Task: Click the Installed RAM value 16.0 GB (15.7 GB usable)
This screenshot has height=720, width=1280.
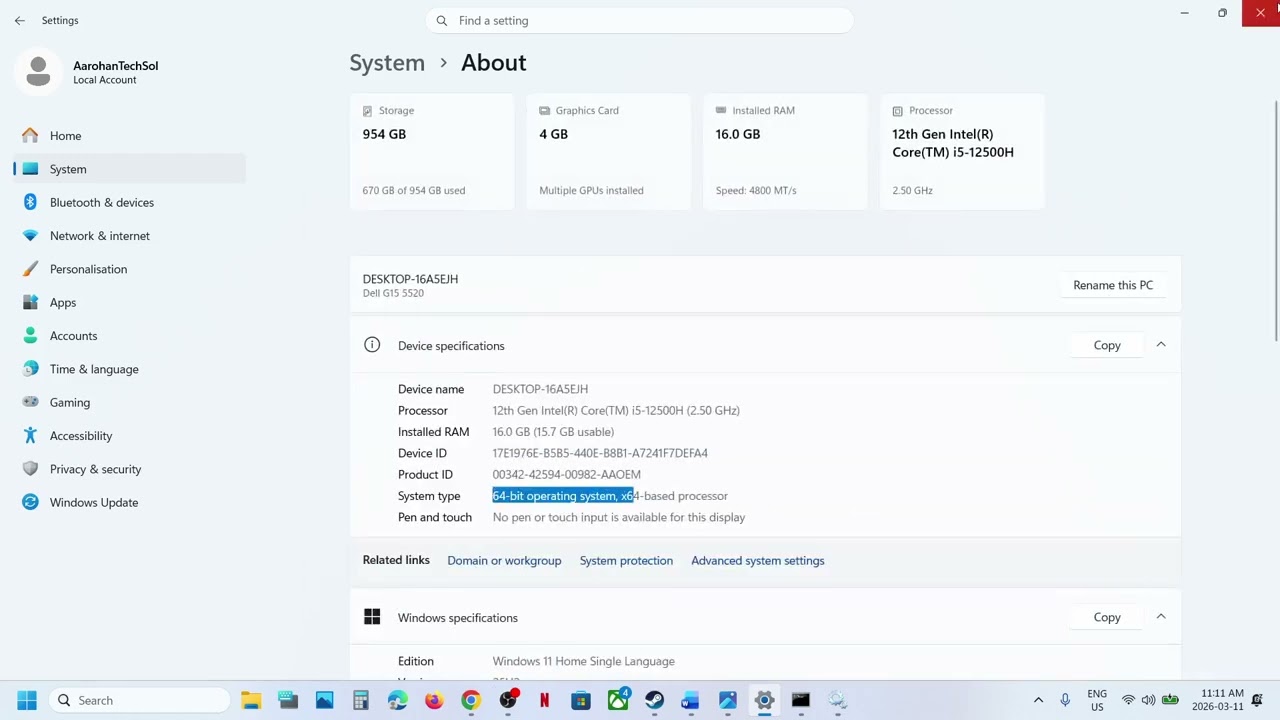Action: (x=553, y=432)
